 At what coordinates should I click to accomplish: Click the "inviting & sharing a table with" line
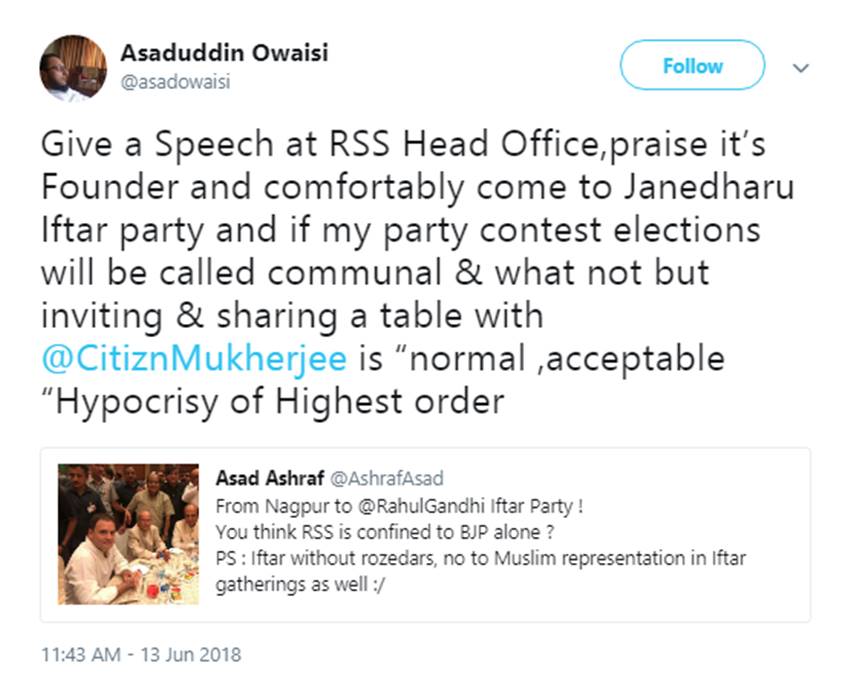tap(292, 315)
